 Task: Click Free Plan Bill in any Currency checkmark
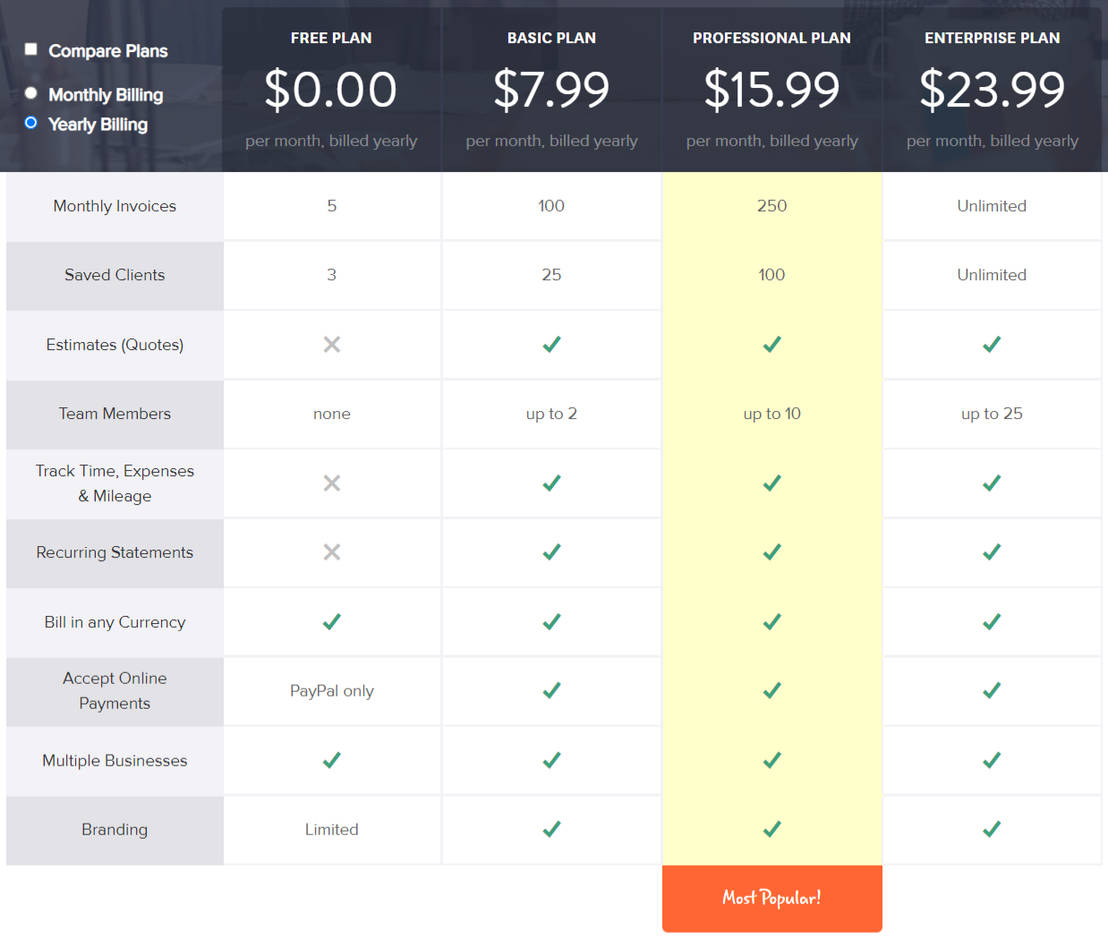[332, 621]
